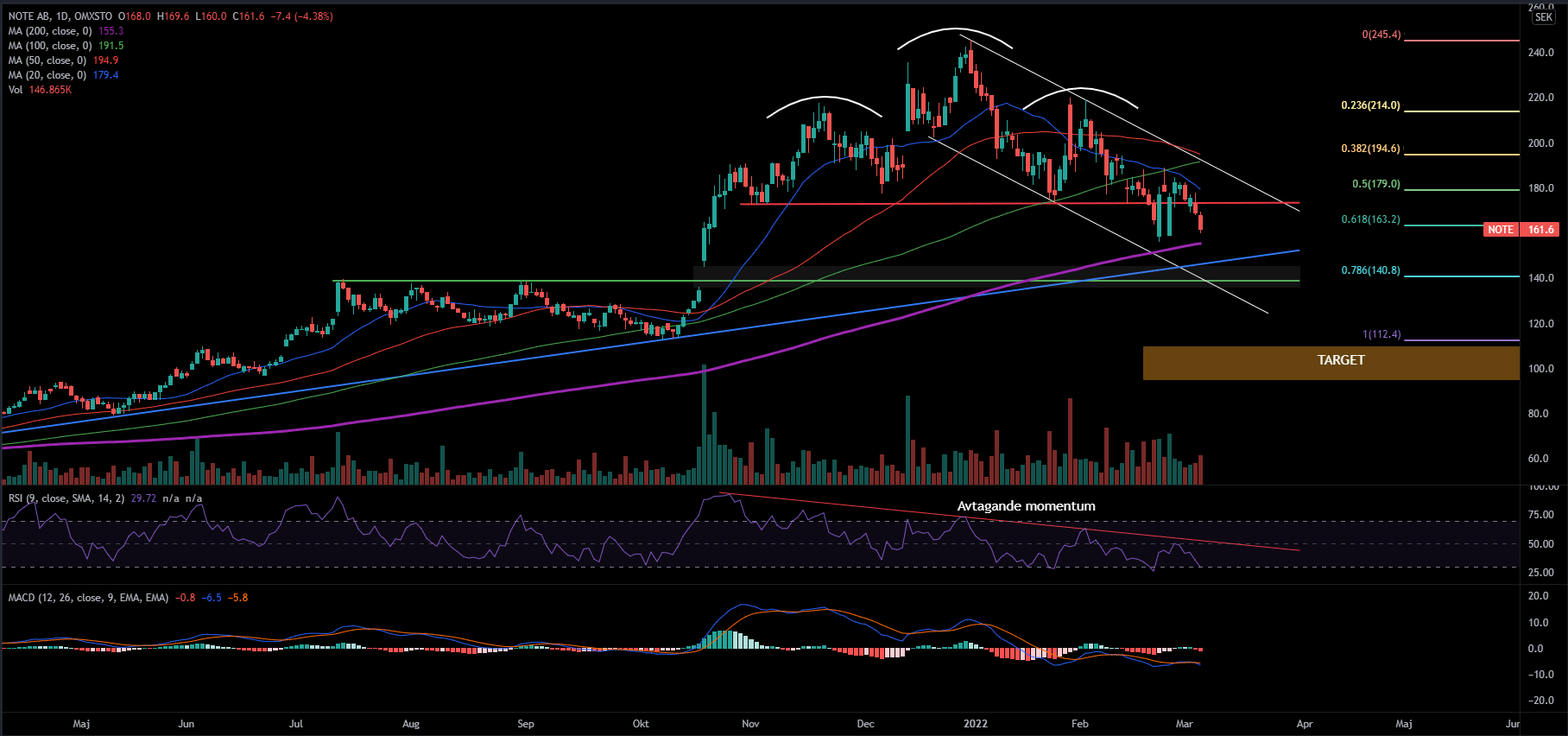The width and height of the screenshot is (1568, 736).
Task: Click the 0.618(163.2) Fibonacci level label
Action: pos(1370,219)
